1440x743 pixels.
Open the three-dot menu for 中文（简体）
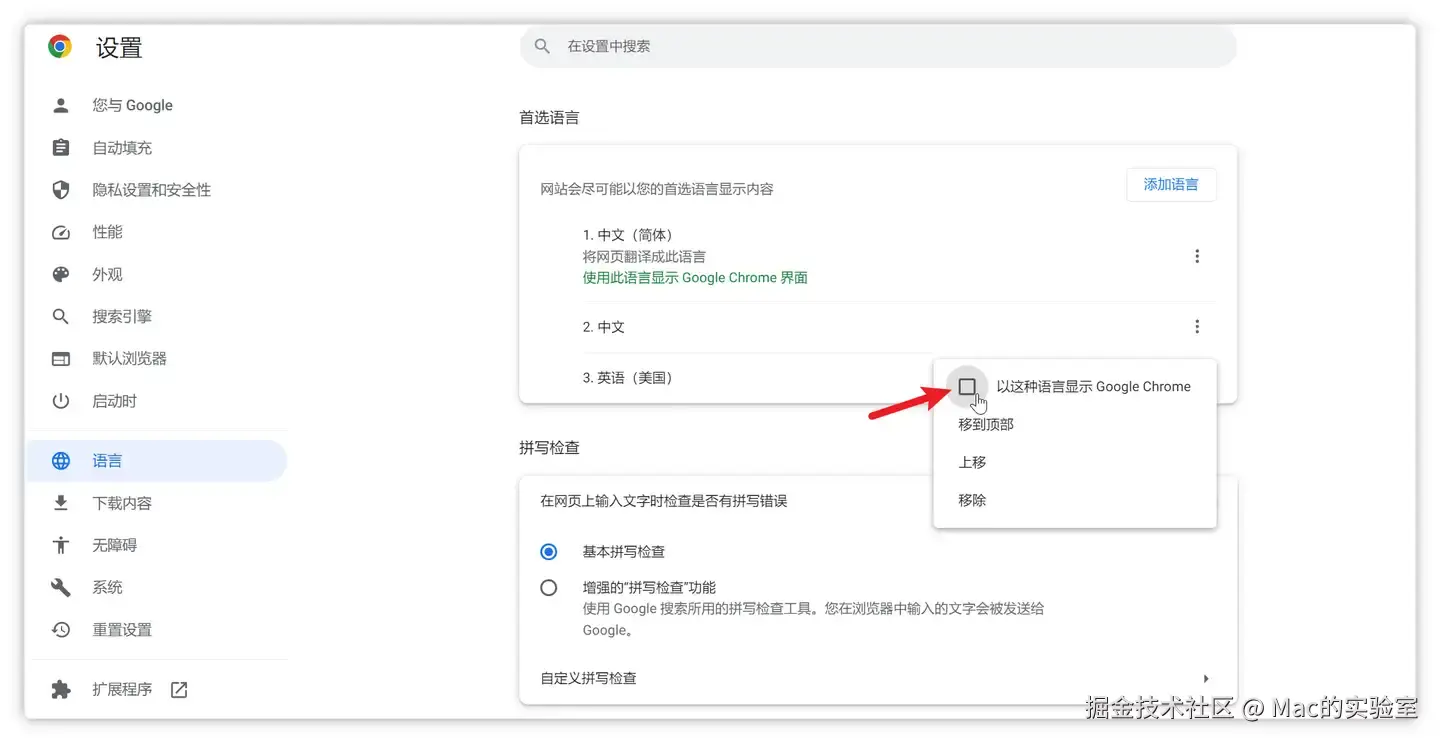[x=1197, y=256]
